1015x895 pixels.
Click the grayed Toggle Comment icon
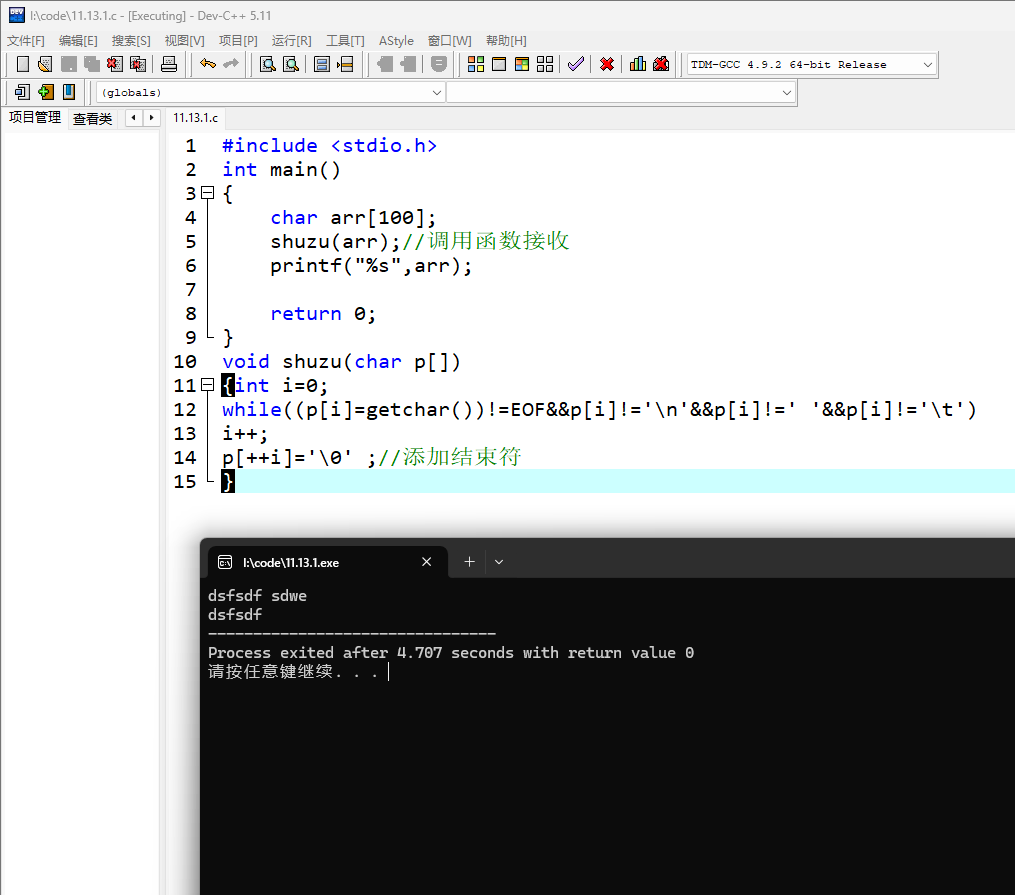tap(438, 64)
